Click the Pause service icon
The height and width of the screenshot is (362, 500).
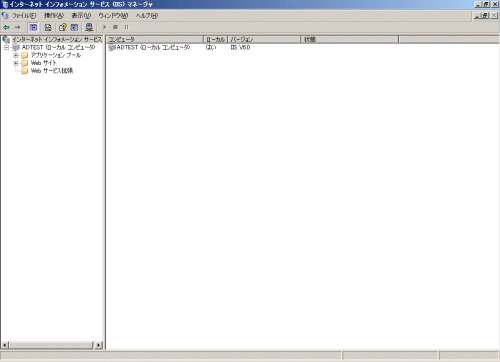tap(126, 27)
